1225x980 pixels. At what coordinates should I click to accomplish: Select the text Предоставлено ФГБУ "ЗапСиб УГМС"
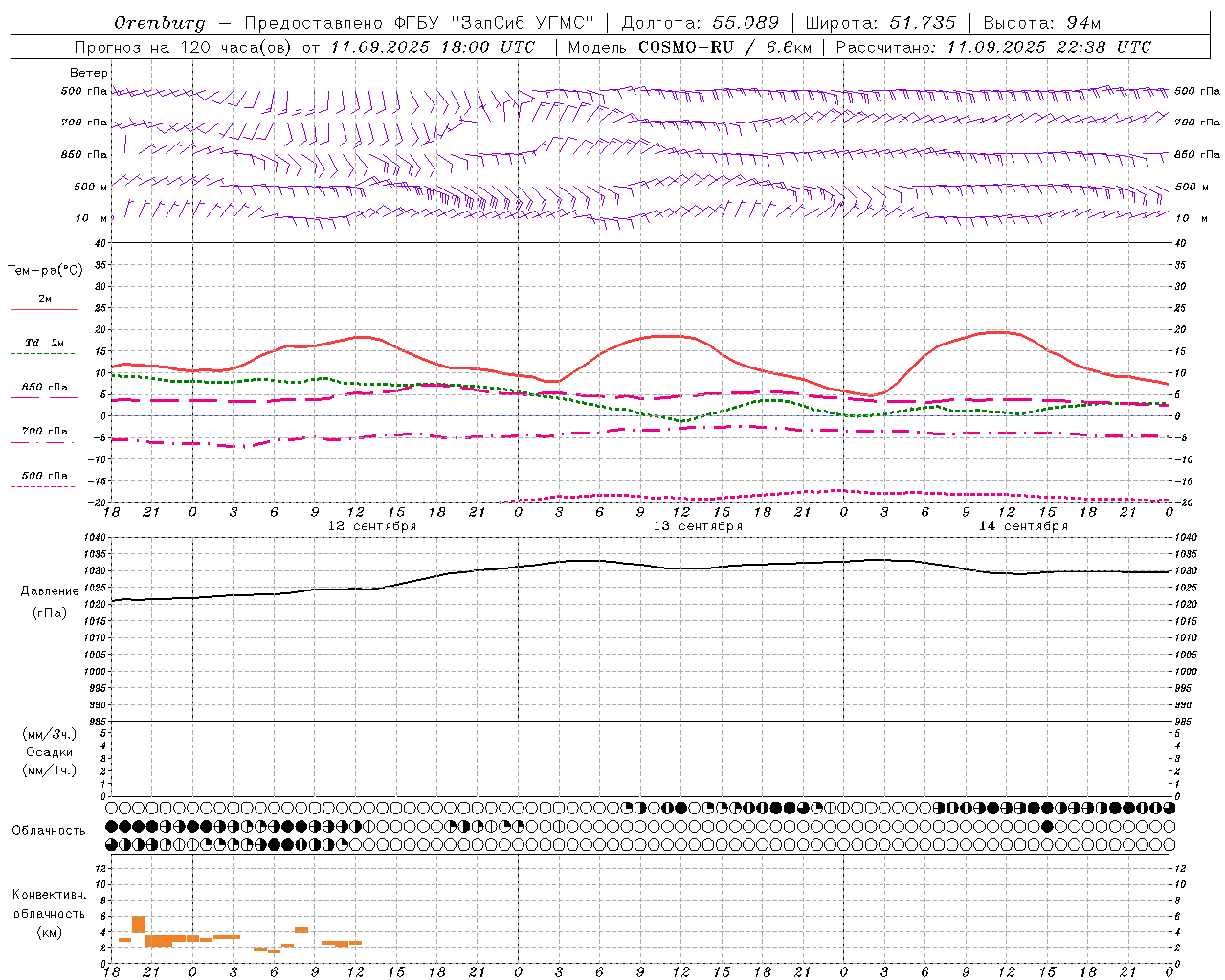tap(419, 23)
